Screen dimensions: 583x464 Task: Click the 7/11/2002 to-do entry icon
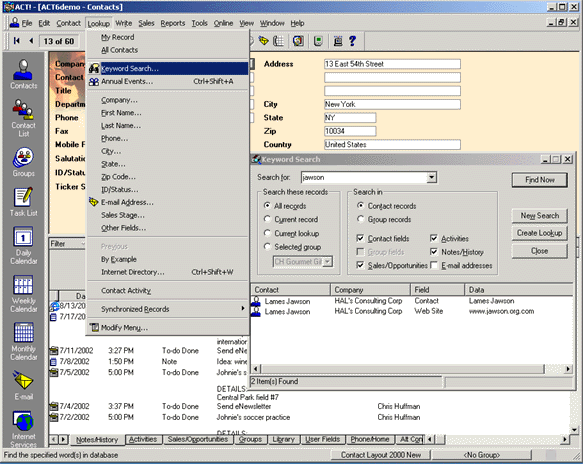(54, 351)
